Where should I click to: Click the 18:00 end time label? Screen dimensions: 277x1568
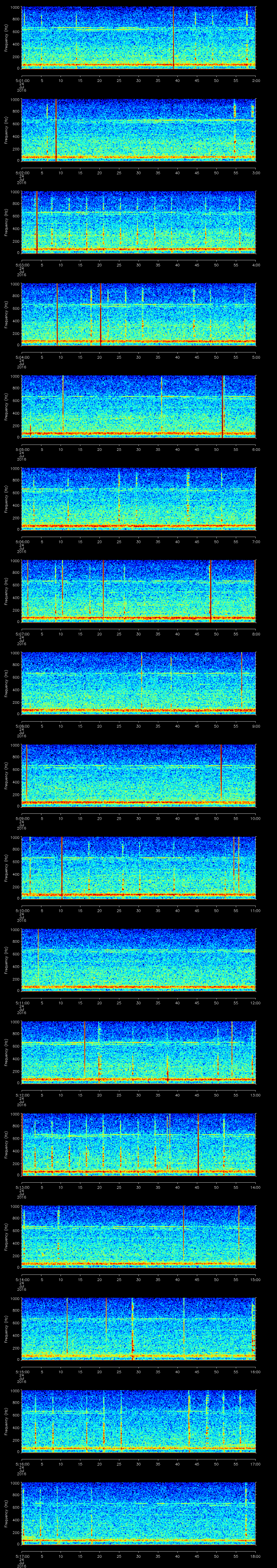click(255, 1556)
